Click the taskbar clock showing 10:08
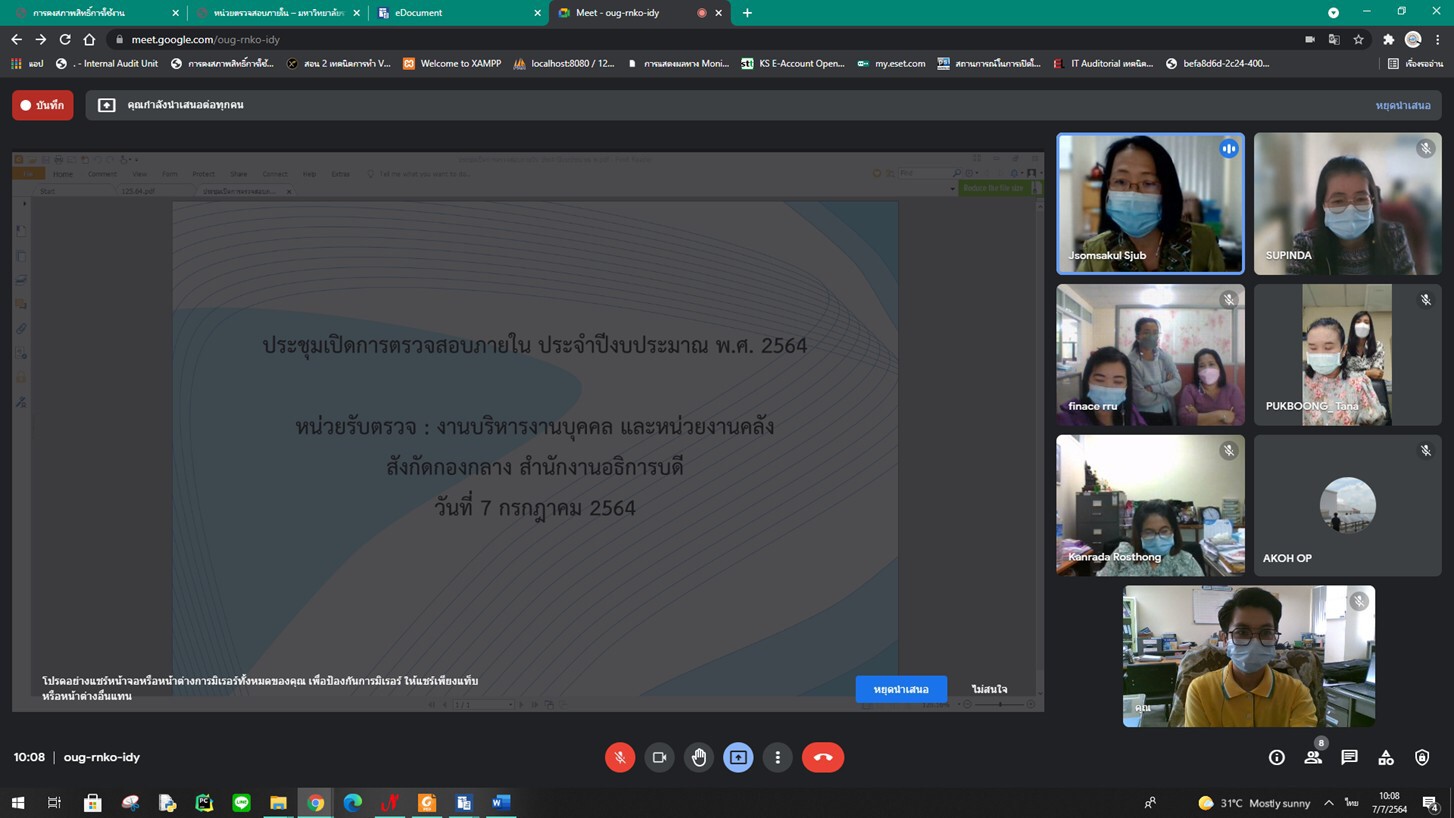1454x818 pixels. pyautogui.click(x=1389, y=803)
